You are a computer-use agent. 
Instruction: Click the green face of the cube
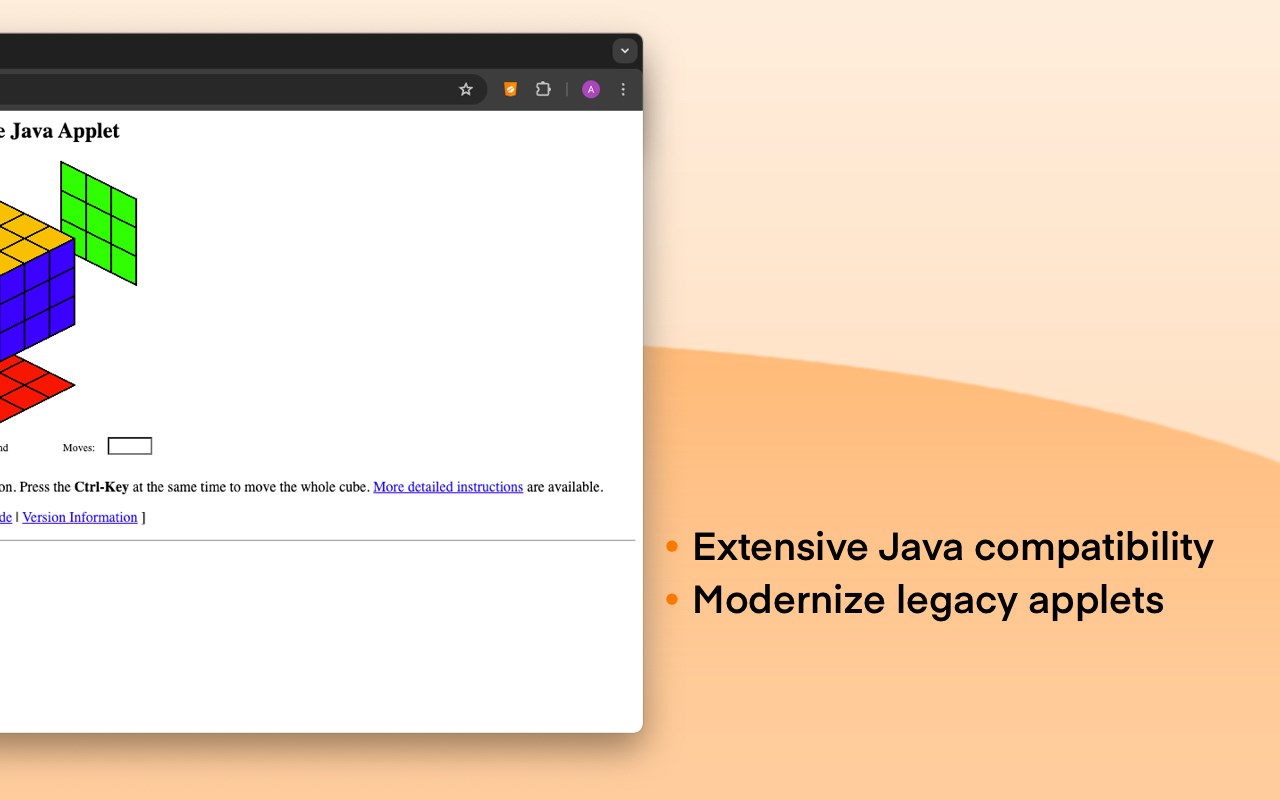pyautogui.click(x=98, y=223)
